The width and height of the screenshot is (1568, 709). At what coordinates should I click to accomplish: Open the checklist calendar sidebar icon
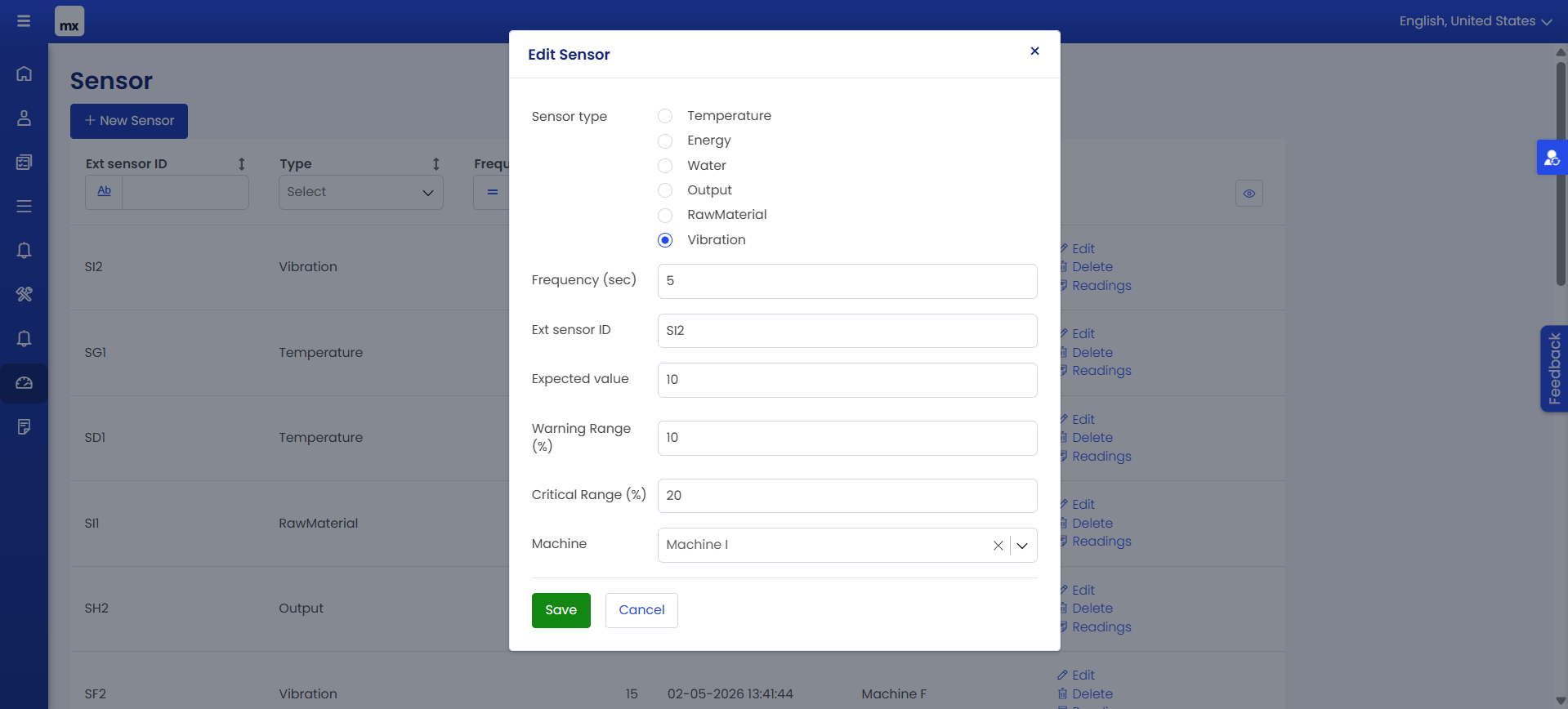(24, 162)
